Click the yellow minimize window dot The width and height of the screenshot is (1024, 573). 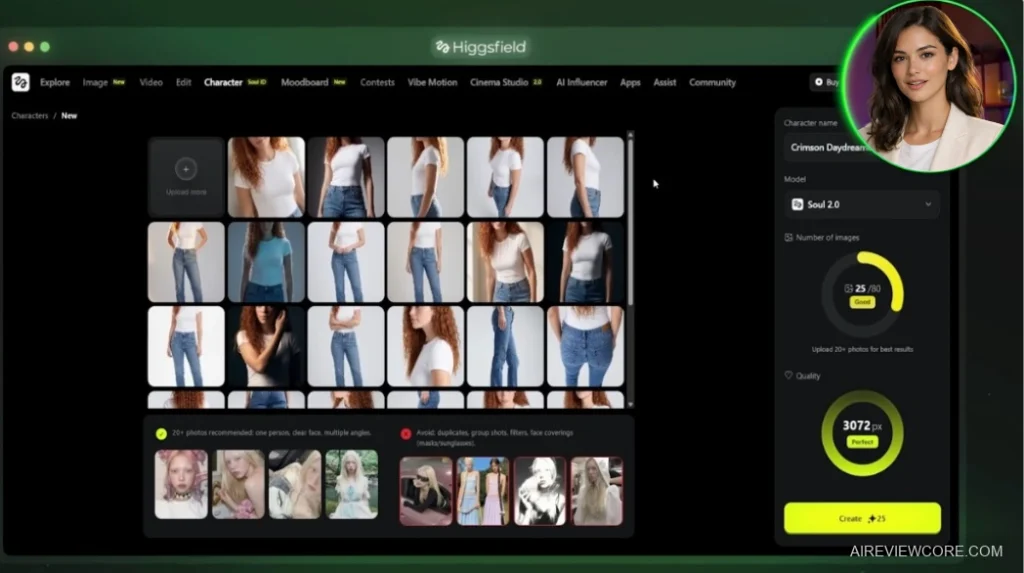[x=29, y=47]
